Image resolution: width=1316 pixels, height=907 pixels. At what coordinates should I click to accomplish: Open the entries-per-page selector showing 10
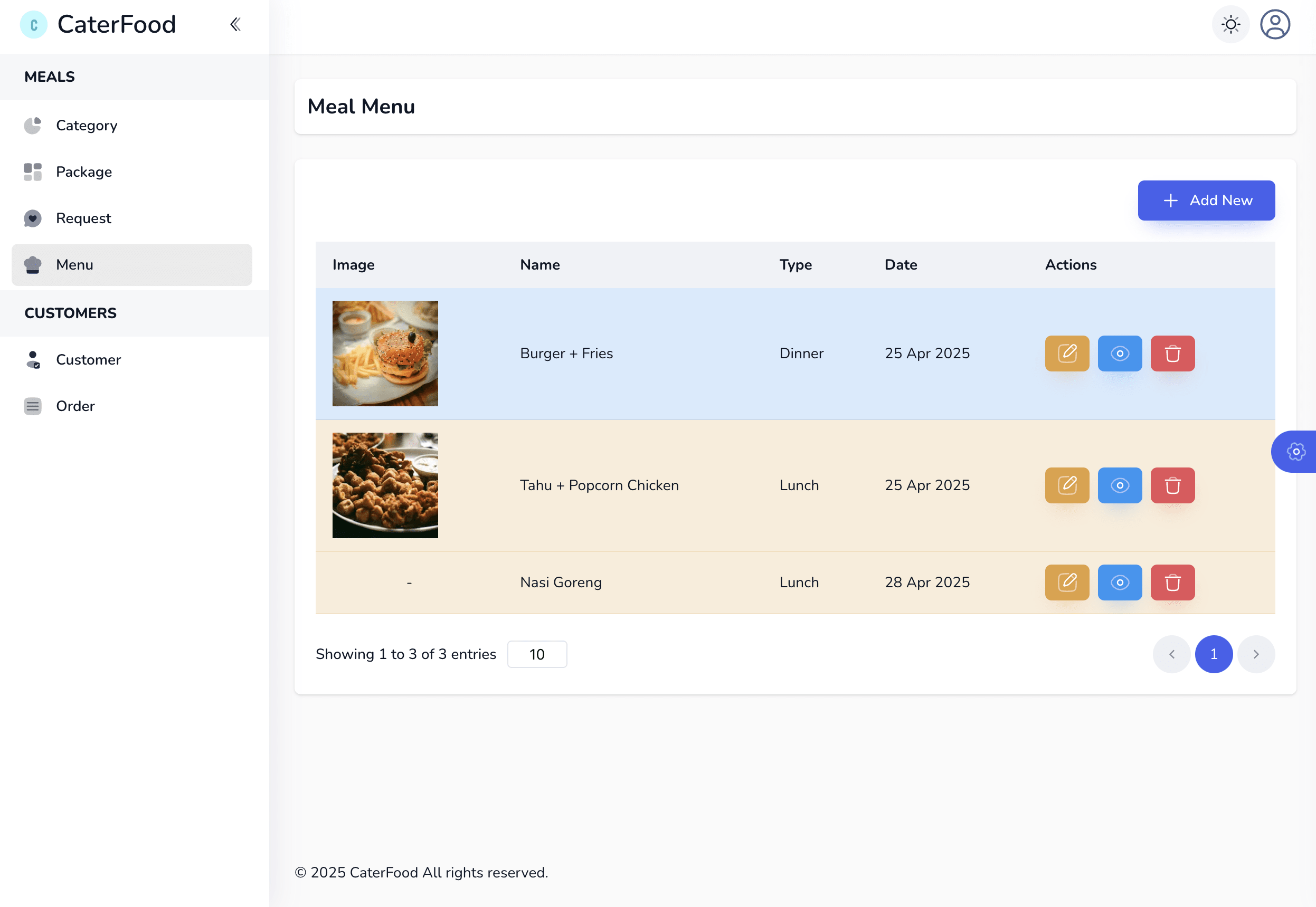point(537,654)
